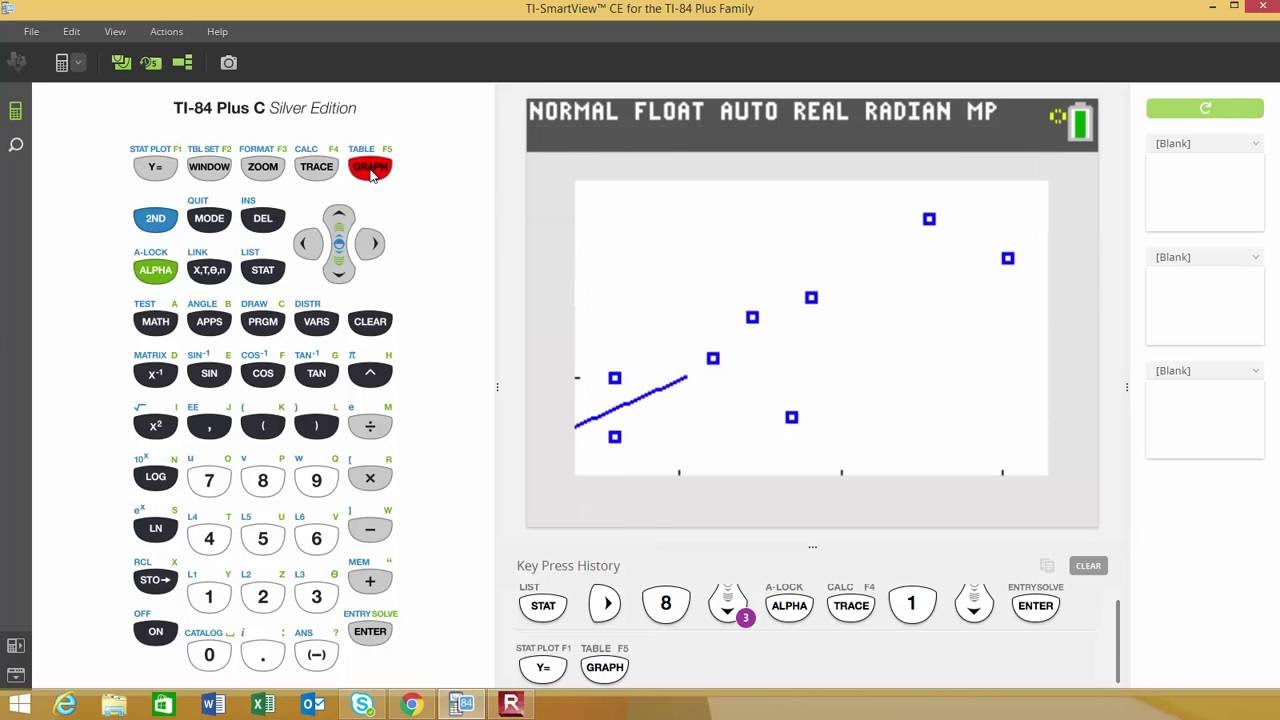Toggle the blue 2ND key

[x=155, y=218]
